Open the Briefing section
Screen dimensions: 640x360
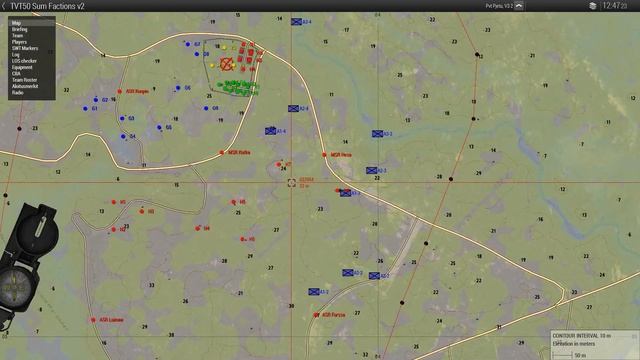32,29
